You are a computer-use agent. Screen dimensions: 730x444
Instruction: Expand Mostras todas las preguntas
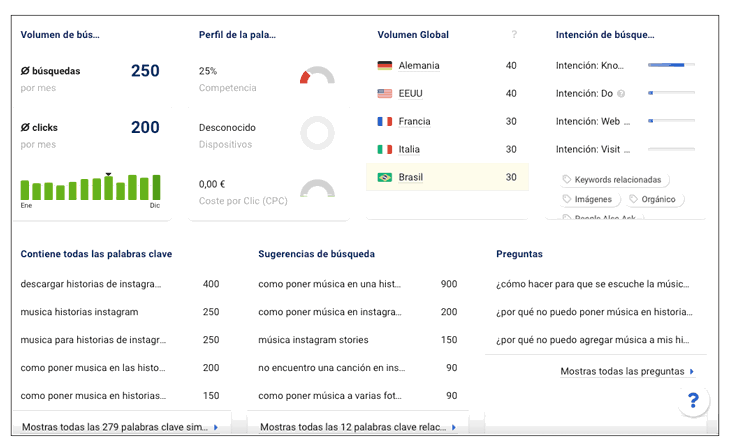point(627,371)
